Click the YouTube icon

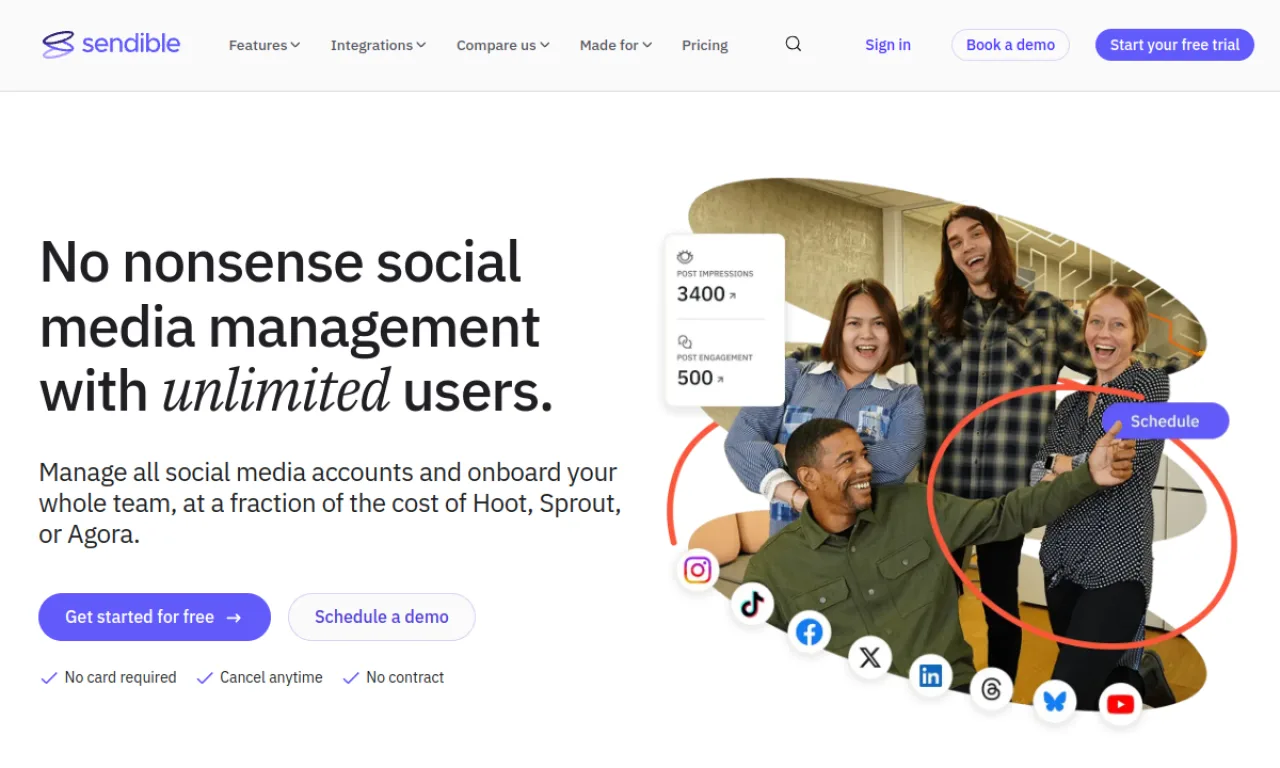tap(1120, 705)
